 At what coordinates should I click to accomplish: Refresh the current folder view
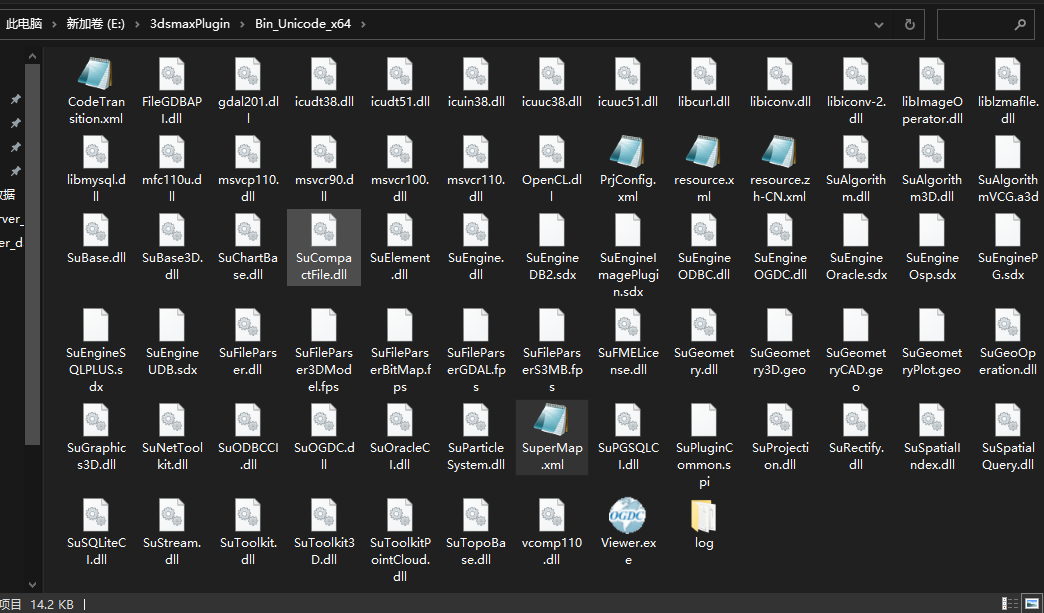click(x=910, y=25)
